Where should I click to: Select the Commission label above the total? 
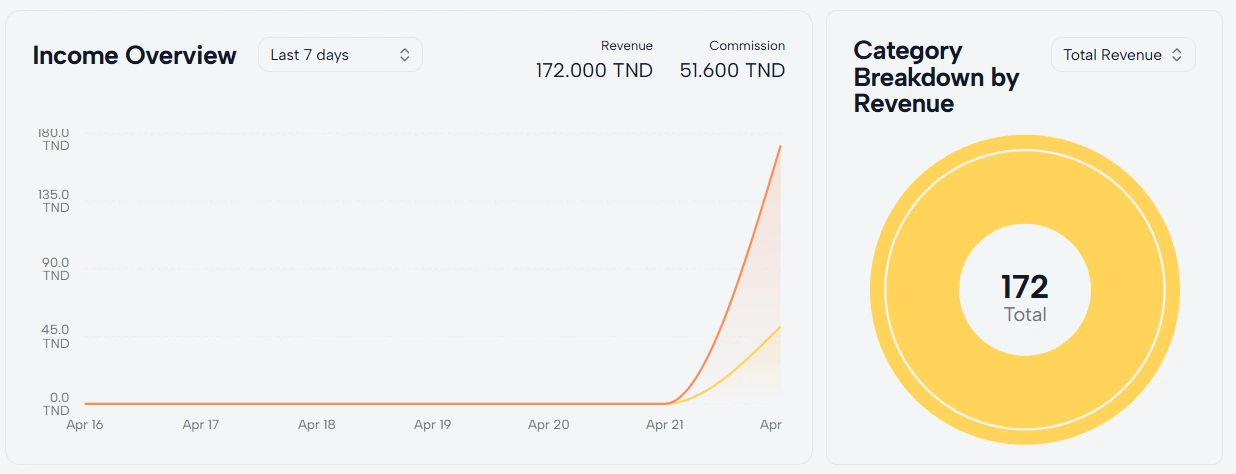tap(747, 46)
